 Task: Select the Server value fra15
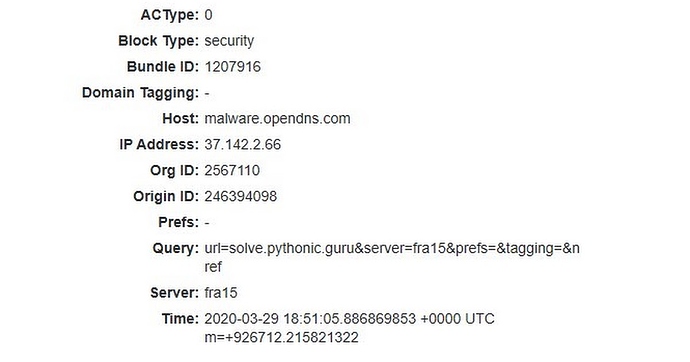click(220, 293)
